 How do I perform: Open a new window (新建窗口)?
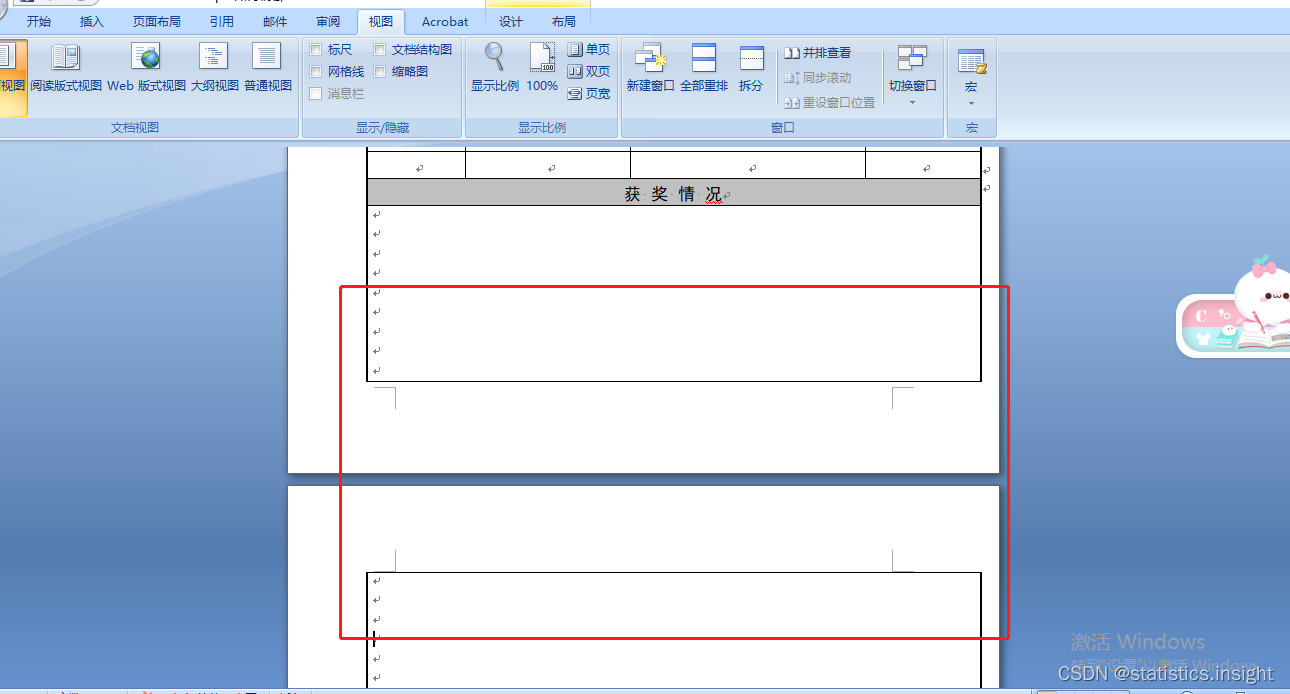point(650,67)
